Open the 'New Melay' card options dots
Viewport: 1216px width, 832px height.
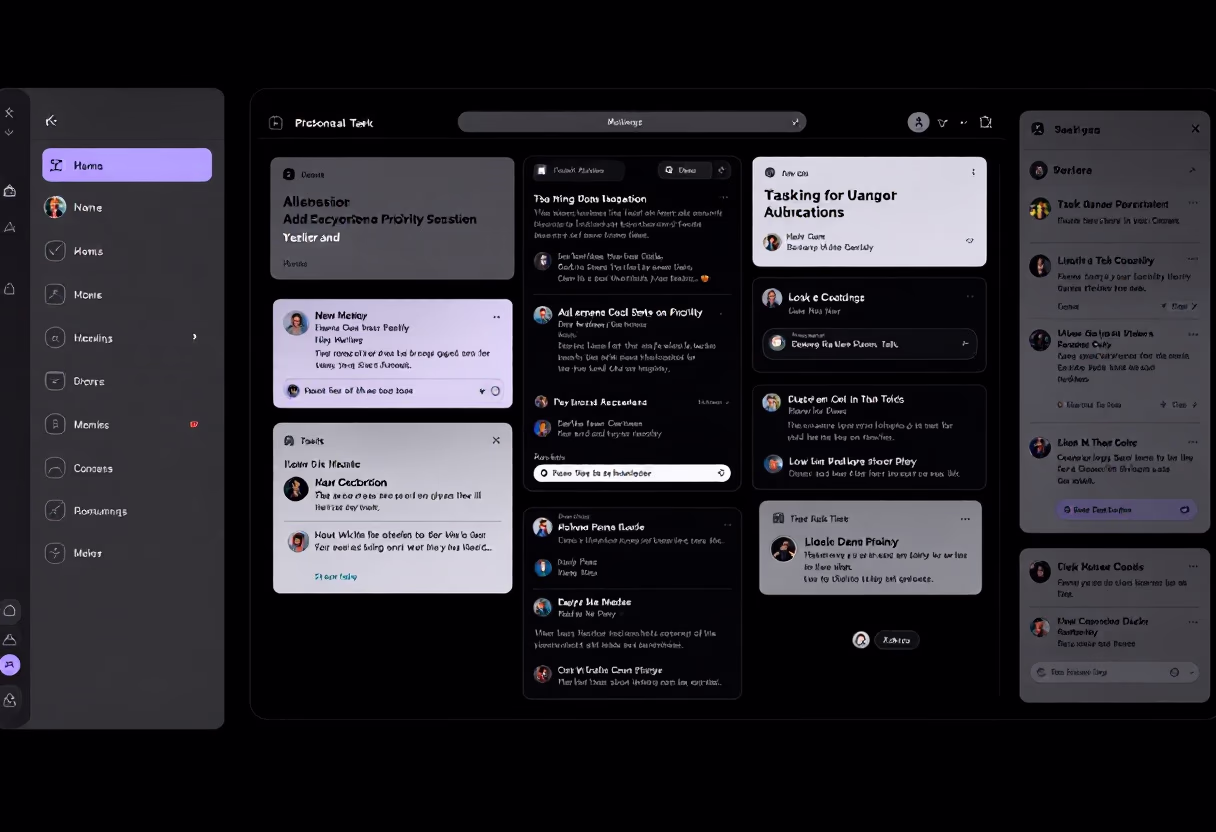496,317
